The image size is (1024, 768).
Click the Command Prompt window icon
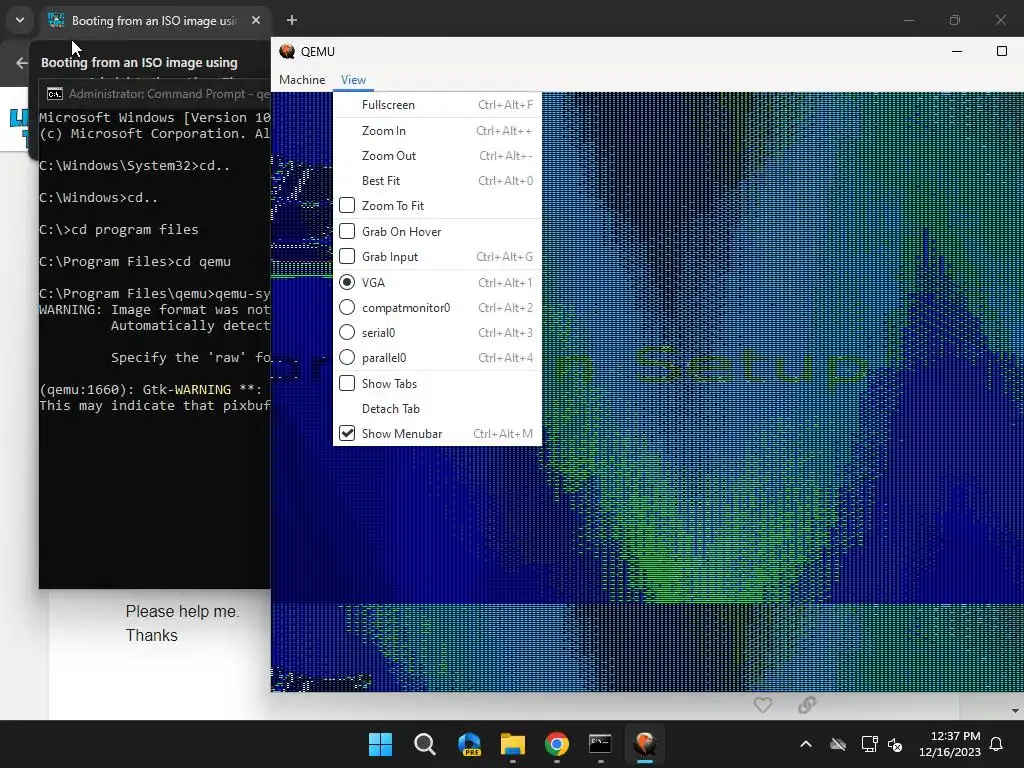click(x=55, y=94)
